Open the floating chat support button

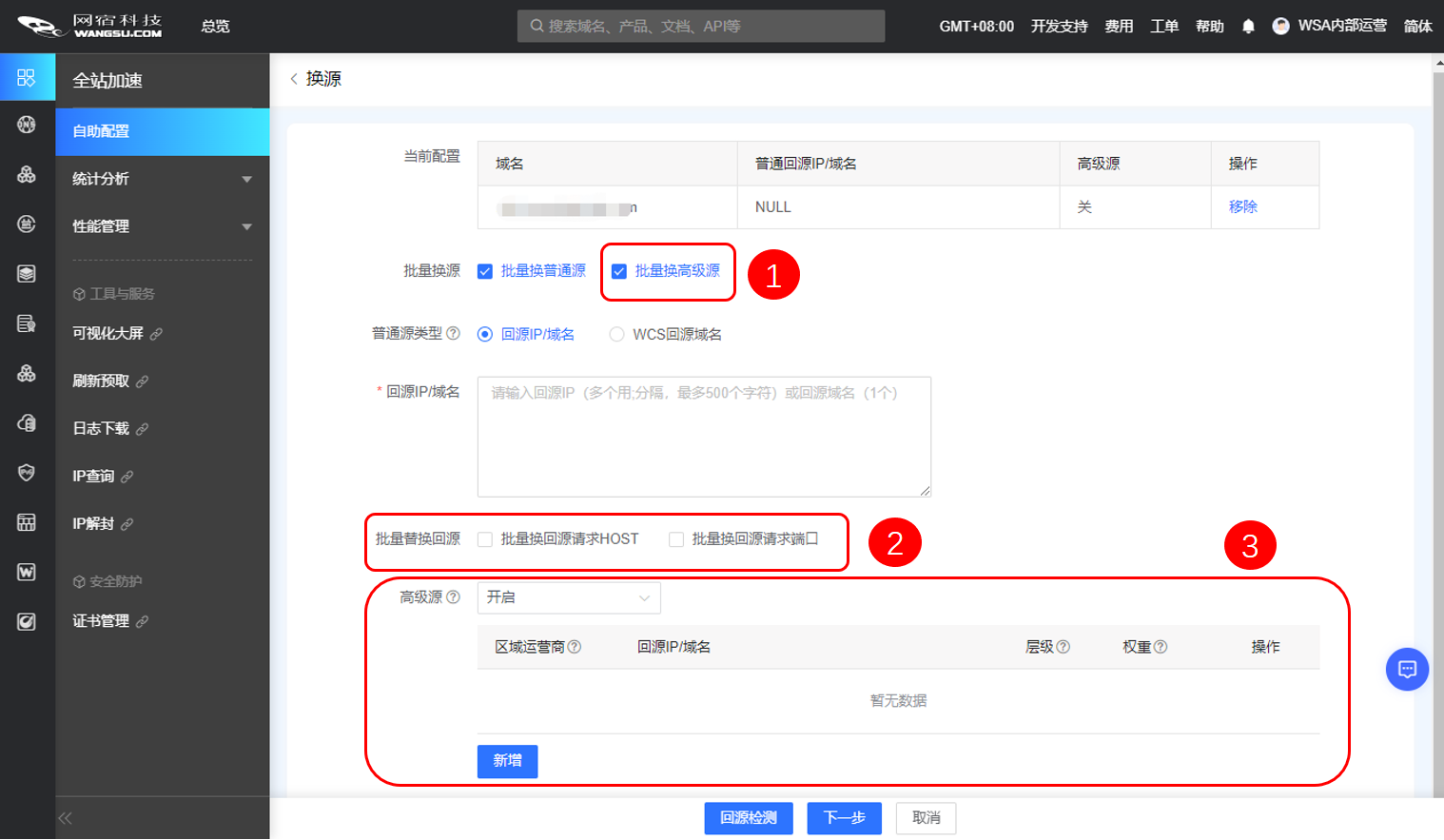coord(1407,670)
